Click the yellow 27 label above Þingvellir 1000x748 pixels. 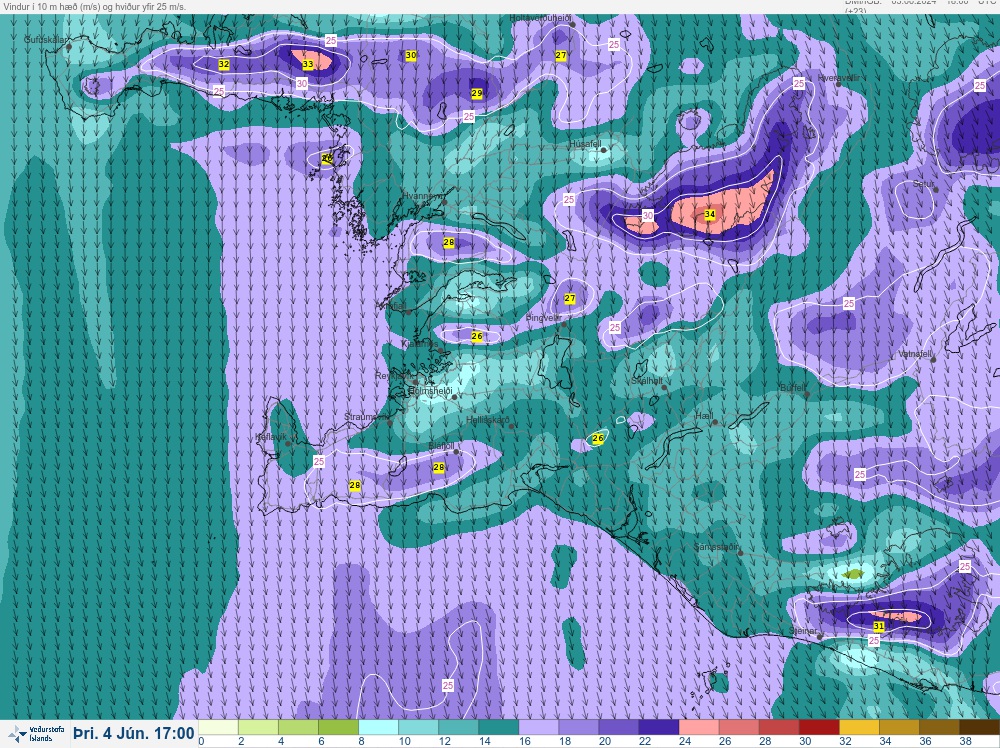570,298
